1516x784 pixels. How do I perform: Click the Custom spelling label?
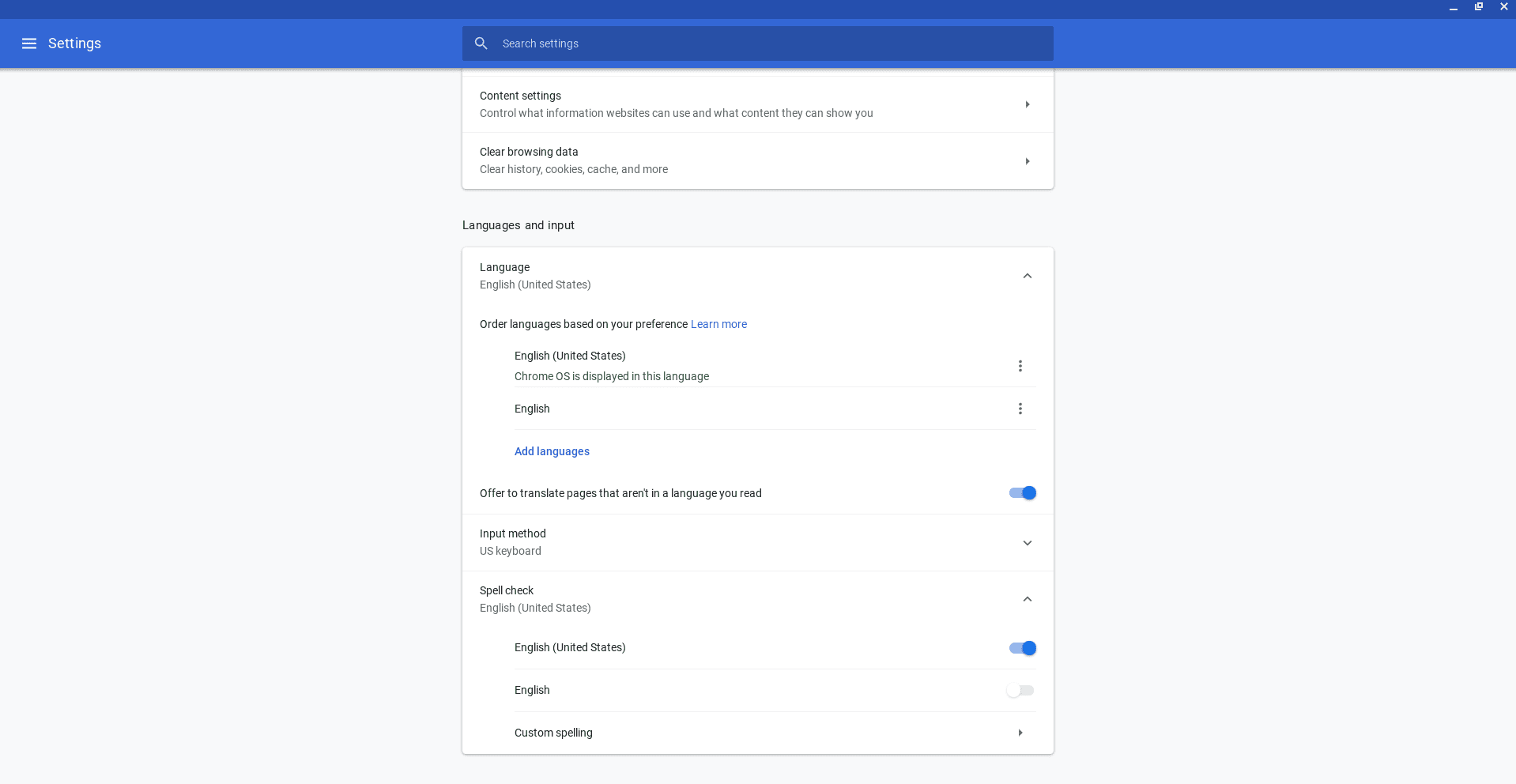coord(553,733)
